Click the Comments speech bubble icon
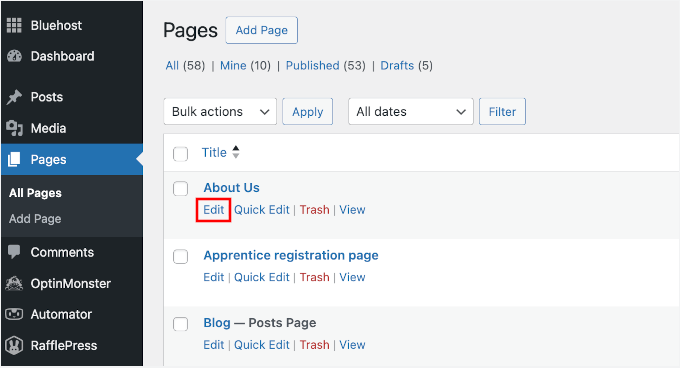Viewport: 680px width, 368px height. click(x=14, y=252)
